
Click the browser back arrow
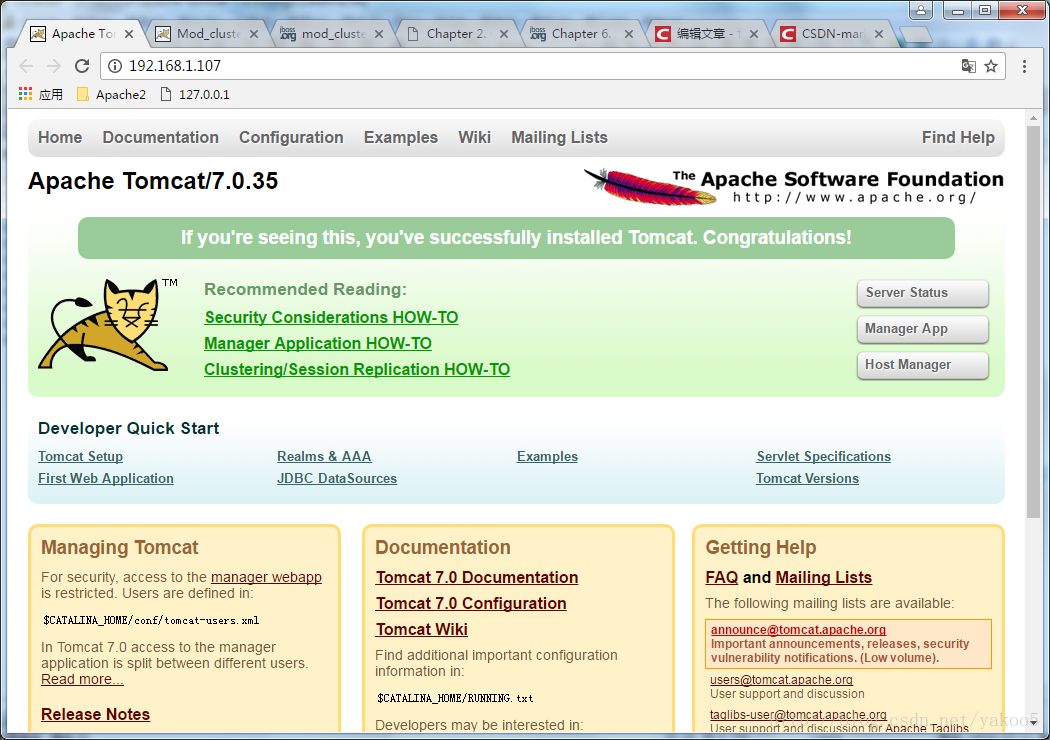coord(26,66)
